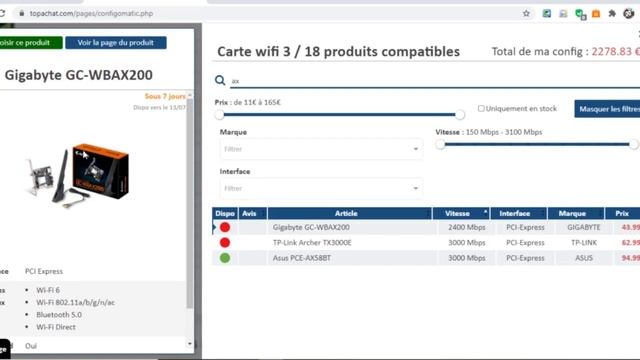The image size is (640, 360).
Task: Click the browser address bar URL
Action: pyautogui.click(x=91, y=13)
